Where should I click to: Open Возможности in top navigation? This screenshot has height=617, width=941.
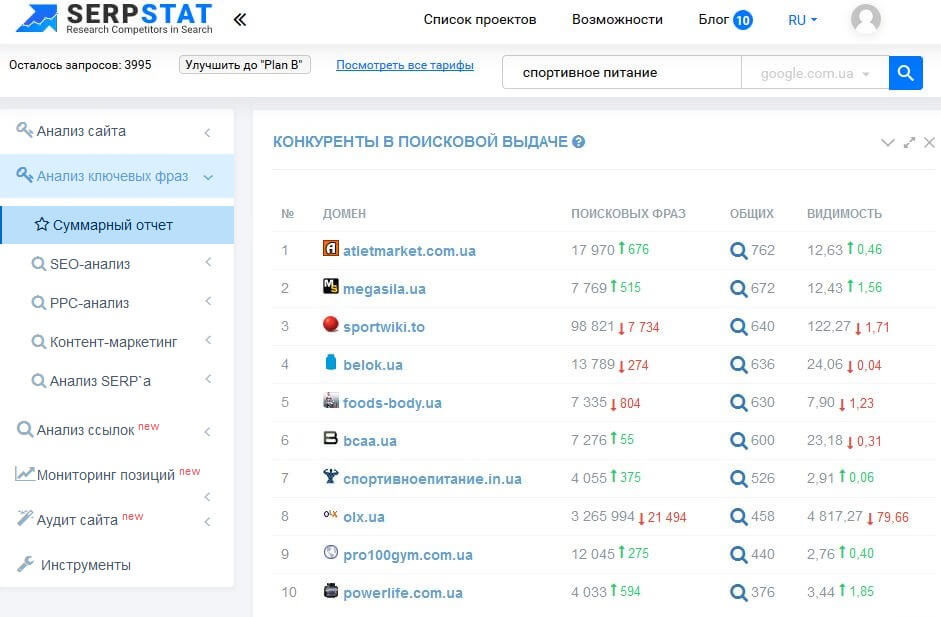617,19
